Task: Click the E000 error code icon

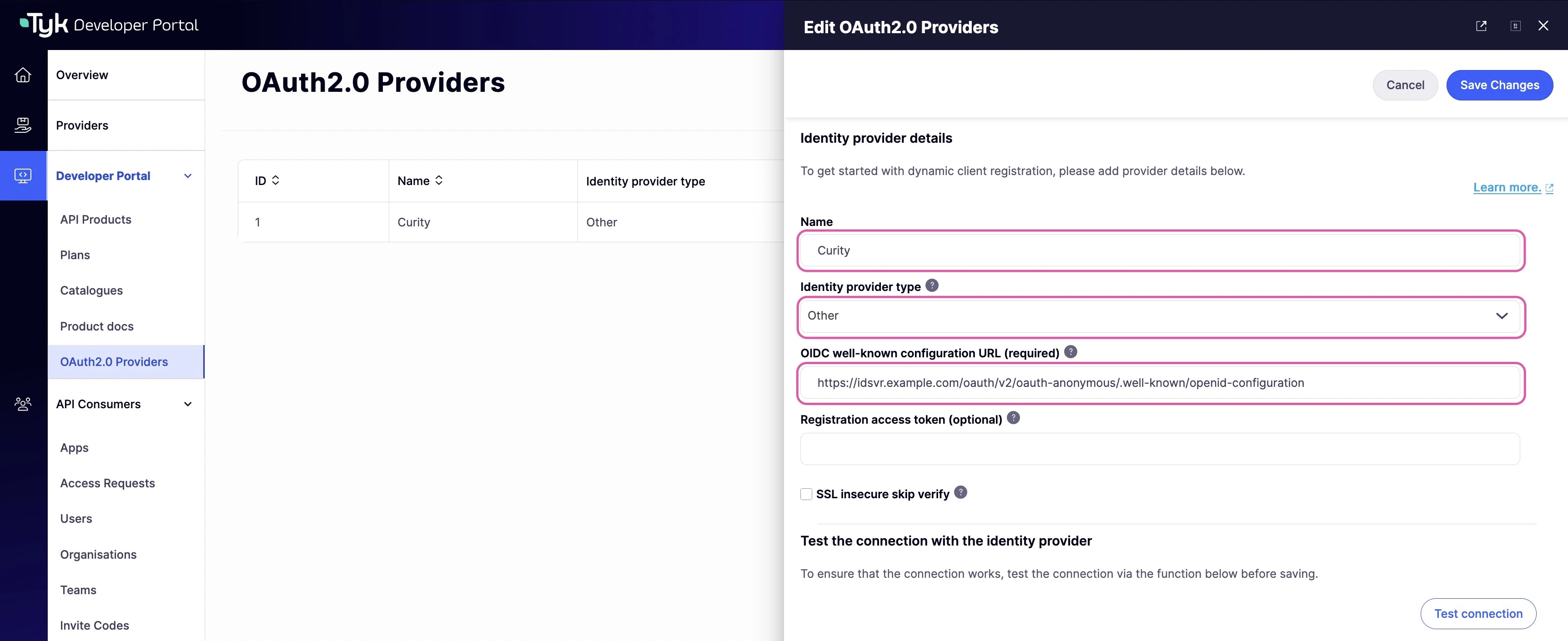Action: click(1516, 25)
